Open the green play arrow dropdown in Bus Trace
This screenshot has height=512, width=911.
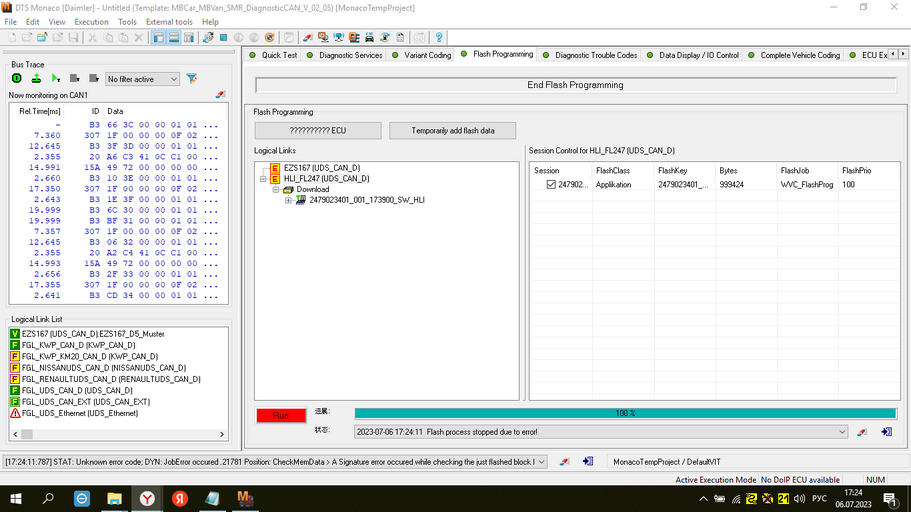coord(56,78)
